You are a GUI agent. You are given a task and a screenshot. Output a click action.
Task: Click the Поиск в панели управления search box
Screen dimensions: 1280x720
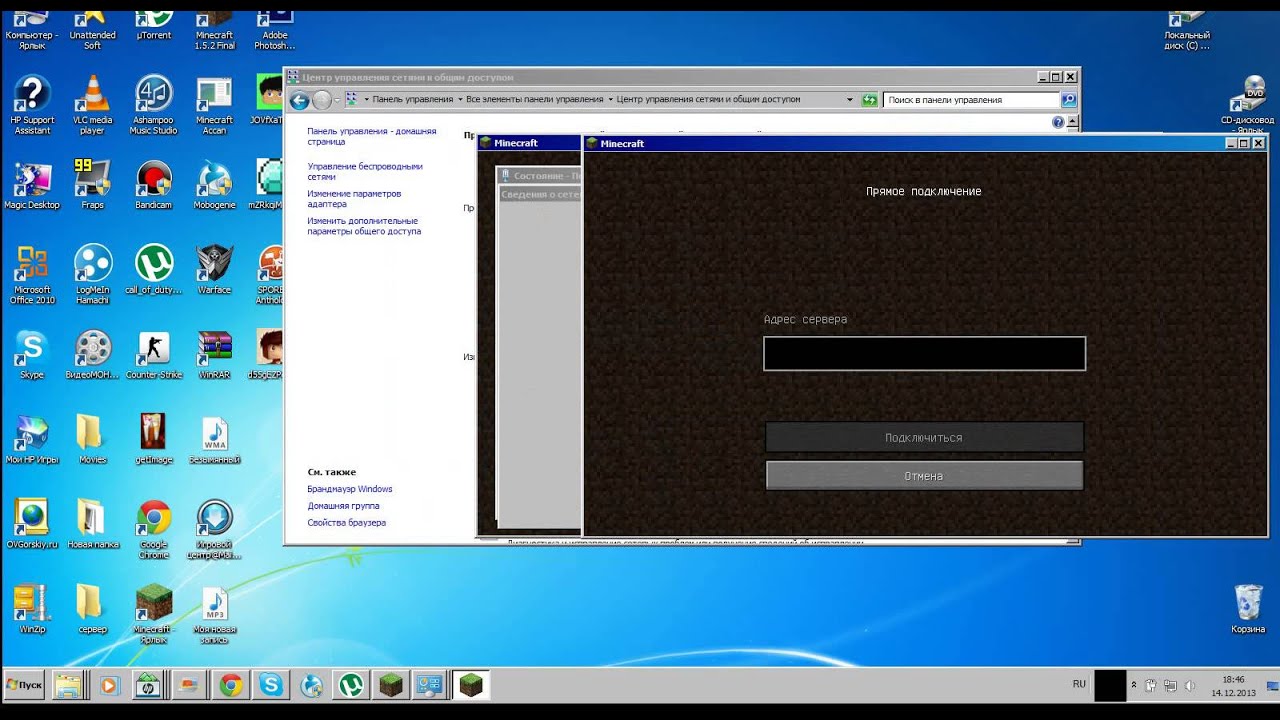[x=972, y=100]
